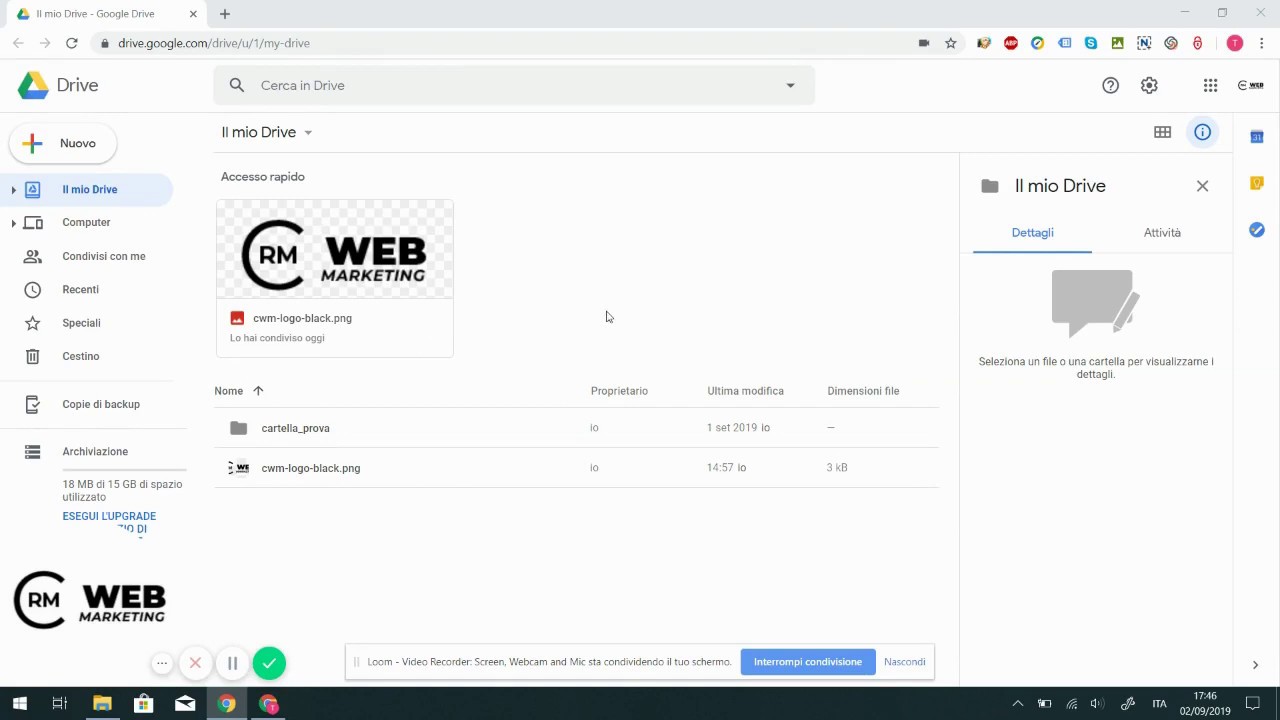Image resolution: width=1280 pixels, height=720 pixels.
Task: Open cwm-logo-black.png quick access thumbnail
Action: coord(334,278)
